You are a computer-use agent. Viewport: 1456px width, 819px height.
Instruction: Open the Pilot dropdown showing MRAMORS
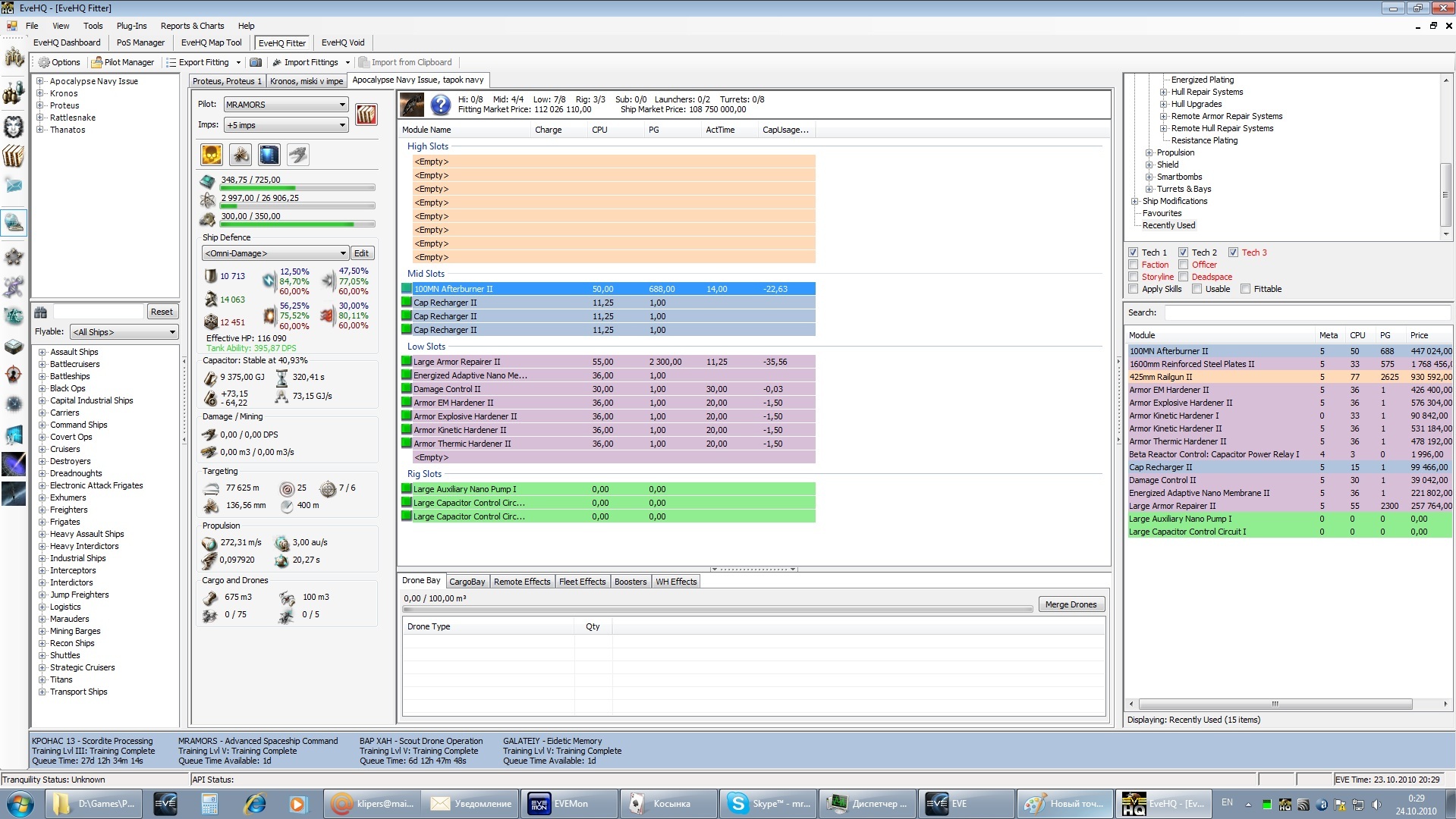285,105
